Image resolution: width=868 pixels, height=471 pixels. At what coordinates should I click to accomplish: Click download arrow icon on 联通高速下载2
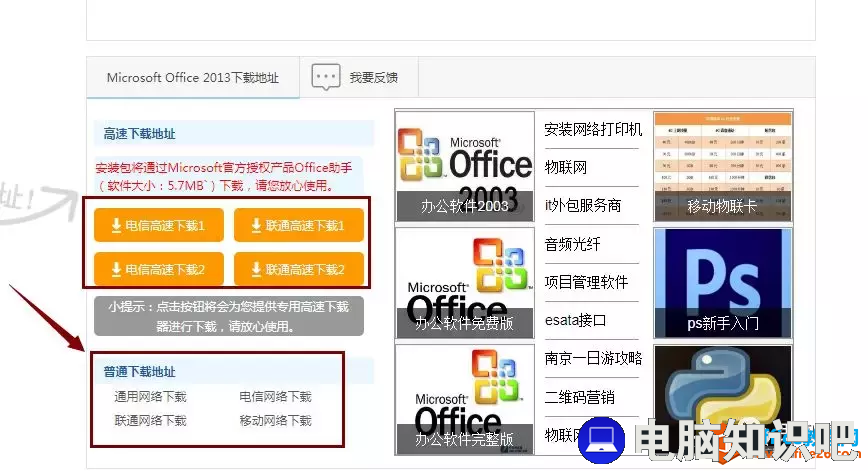pyautogui.click(x=256, y=270)
